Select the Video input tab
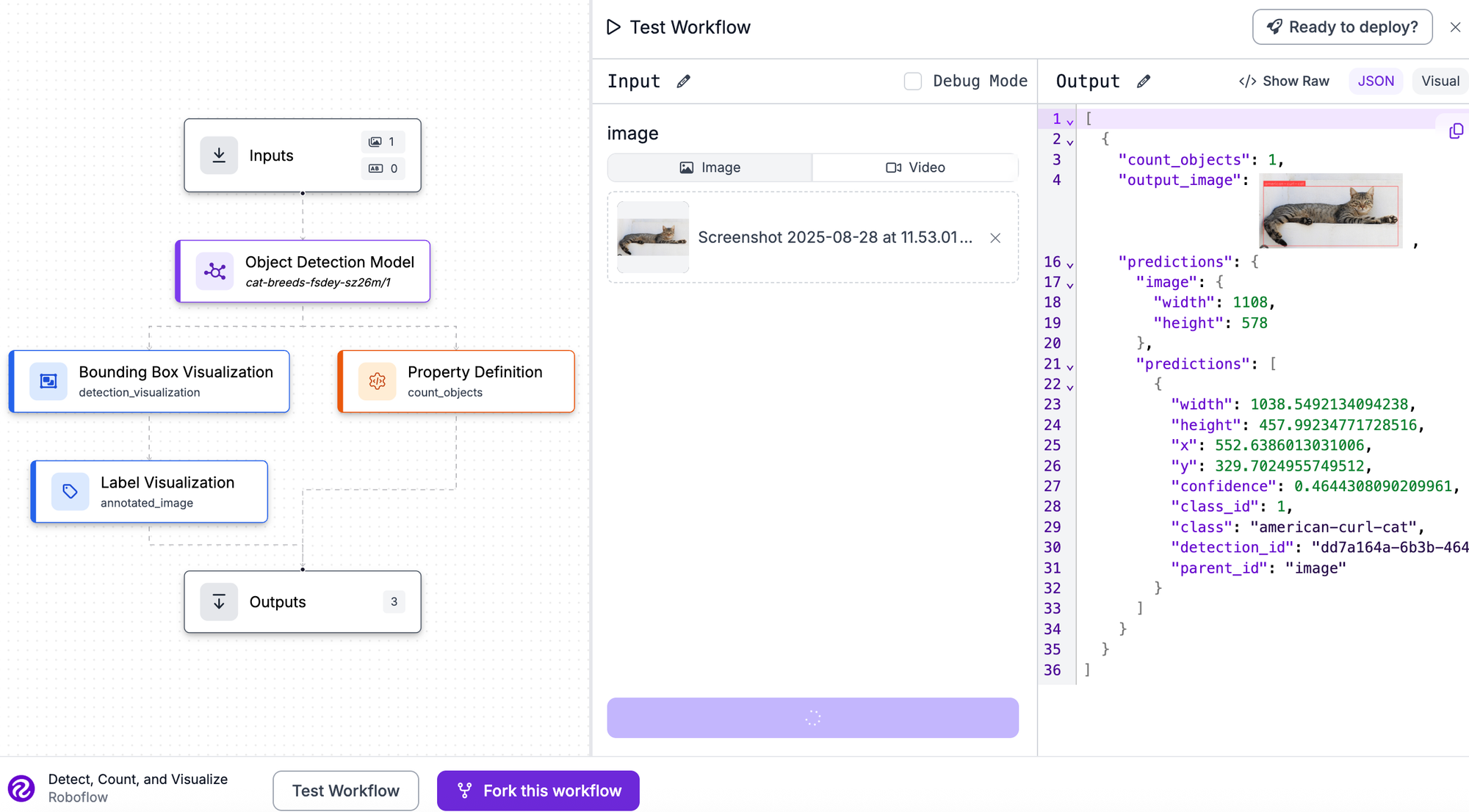This screenshot has width=1469, height=812. (x=915, y=167)
